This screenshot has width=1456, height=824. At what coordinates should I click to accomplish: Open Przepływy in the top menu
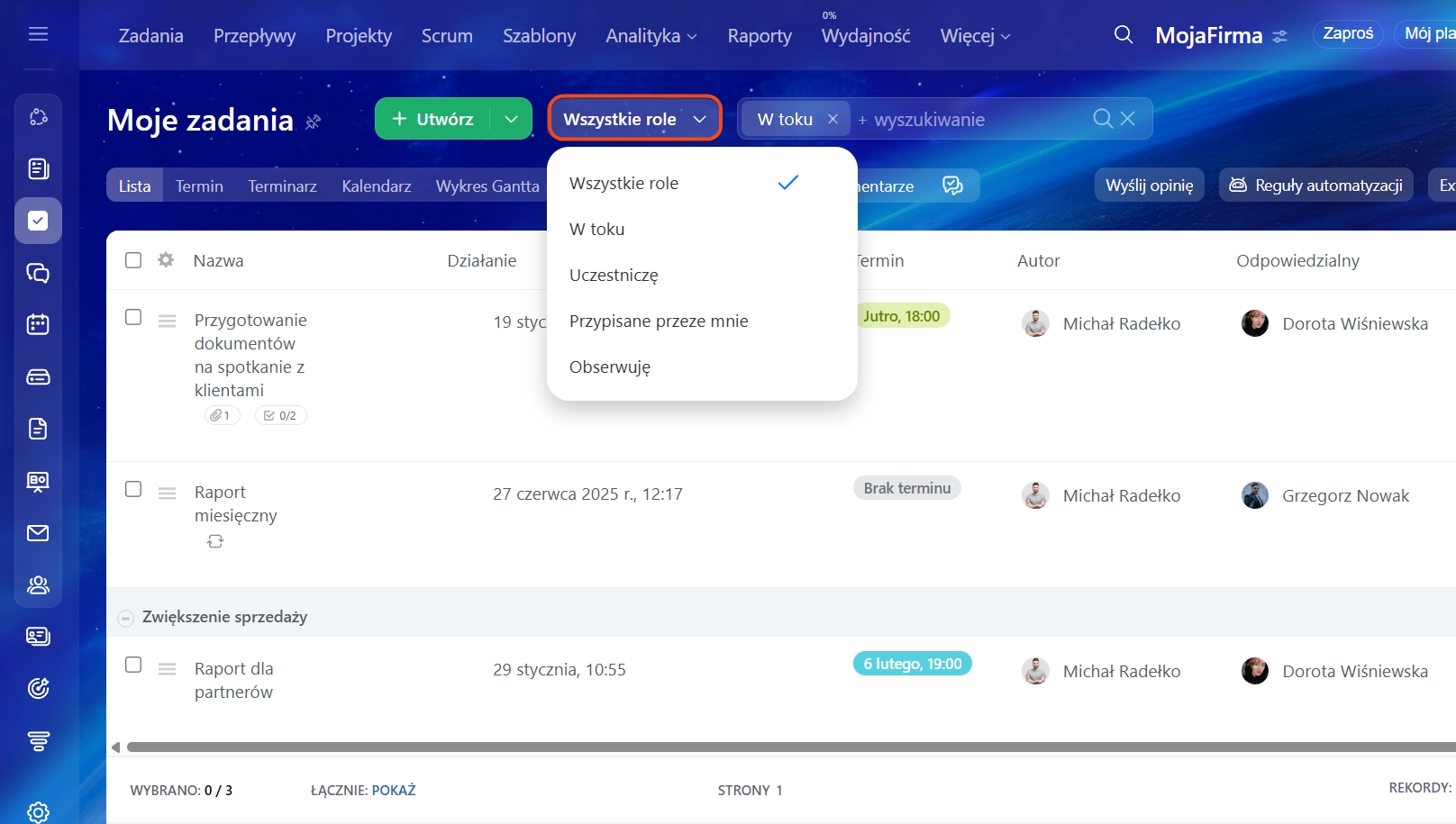(254, 36)
